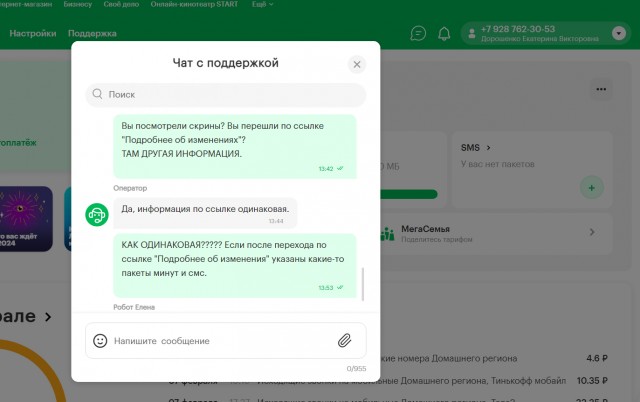Image resolution: width=640 pixels, height=402 pixels.
Task: Click the 10.35 ₽ expense amount
Action: [x=592, y=380]
